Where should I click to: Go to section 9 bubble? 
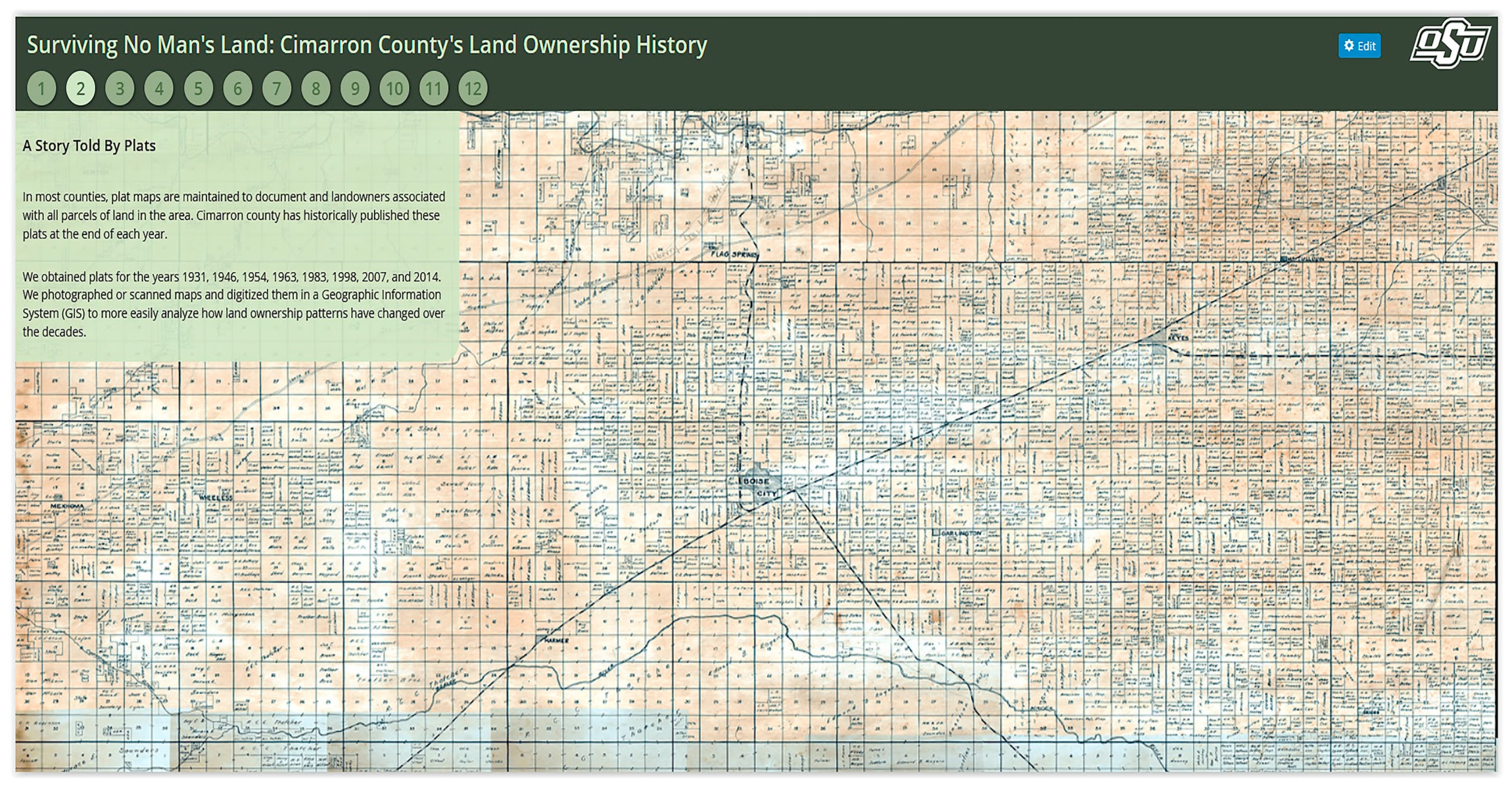[355, 89]
